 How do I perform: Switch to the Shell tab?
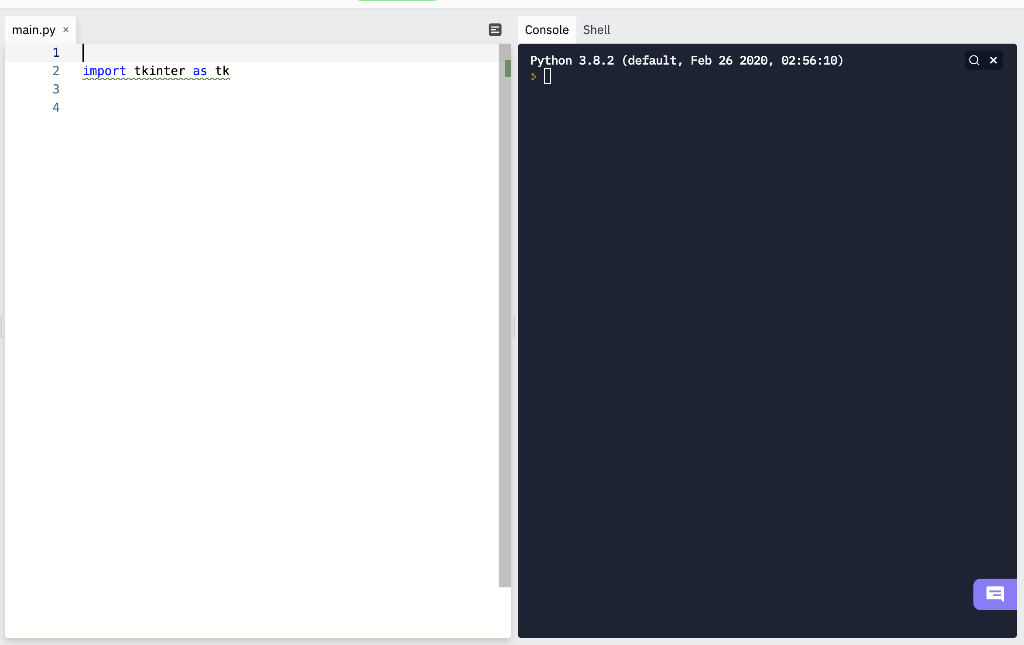pos(596,30)
